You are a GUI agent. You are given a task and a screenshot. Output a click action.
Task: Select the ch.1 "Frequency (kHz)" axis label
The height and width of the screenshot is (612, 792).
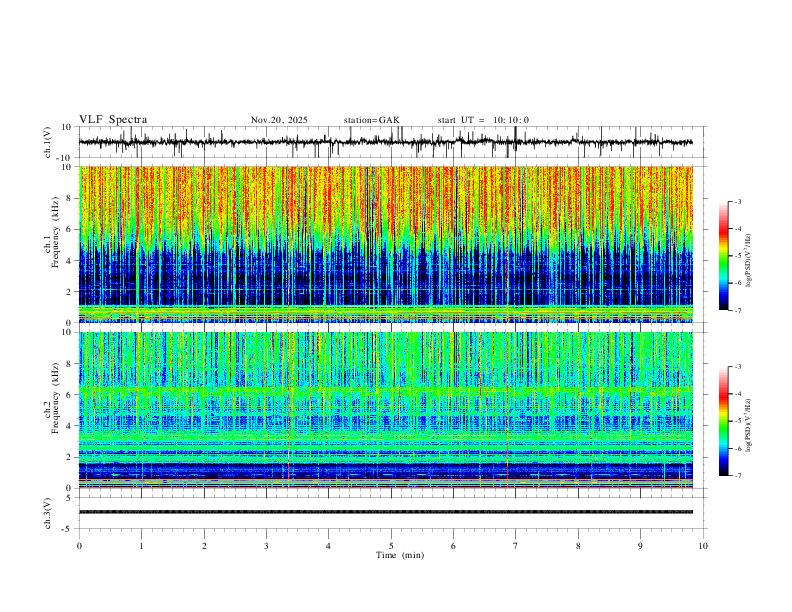pos(55,232)
